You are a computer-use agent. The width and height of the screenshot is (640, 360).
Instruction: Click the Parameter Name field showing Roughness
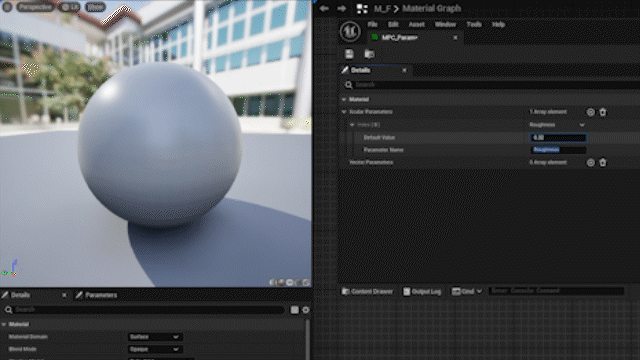(558, 150)
